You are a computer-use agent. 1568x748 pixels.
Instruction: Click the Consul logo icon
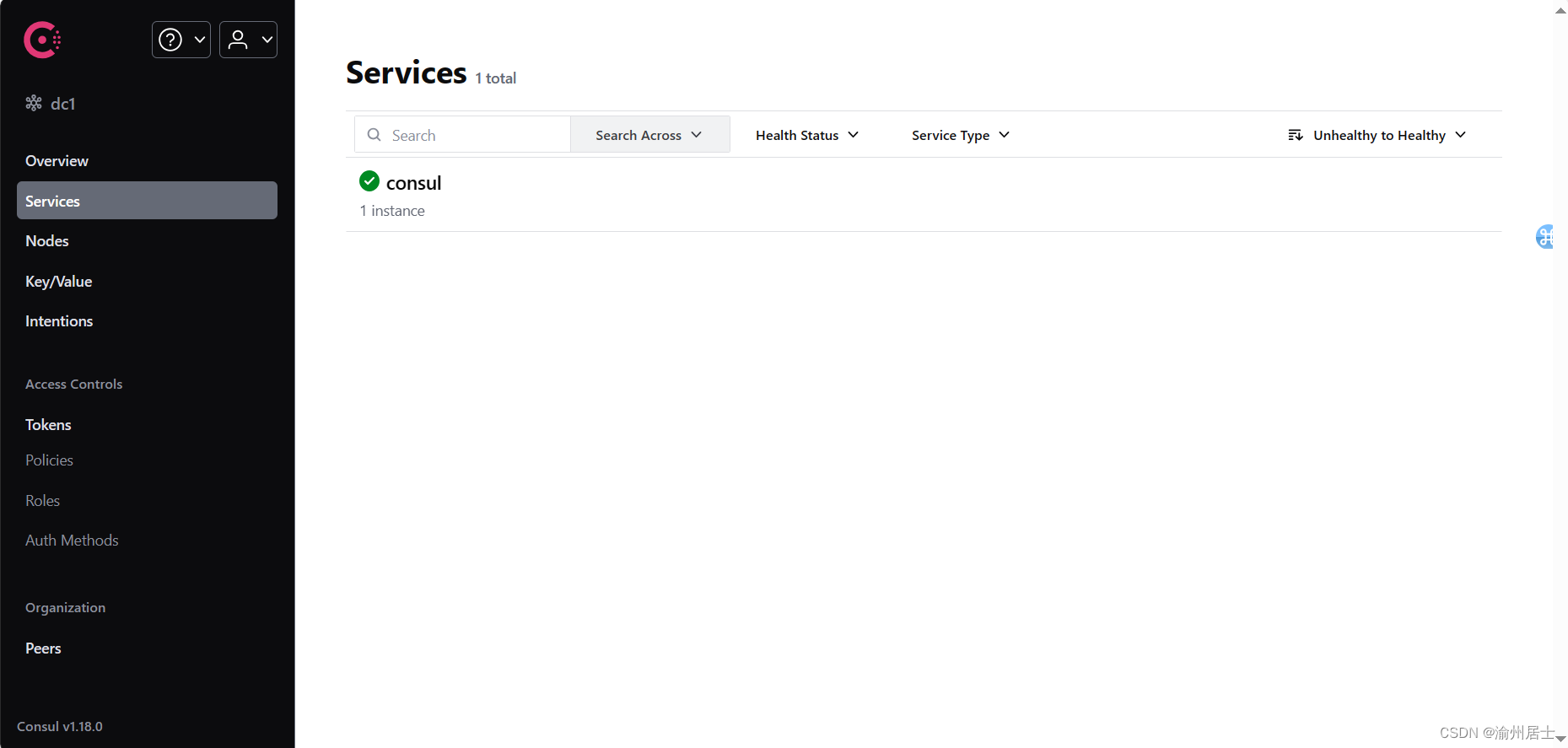coord(42,40)
